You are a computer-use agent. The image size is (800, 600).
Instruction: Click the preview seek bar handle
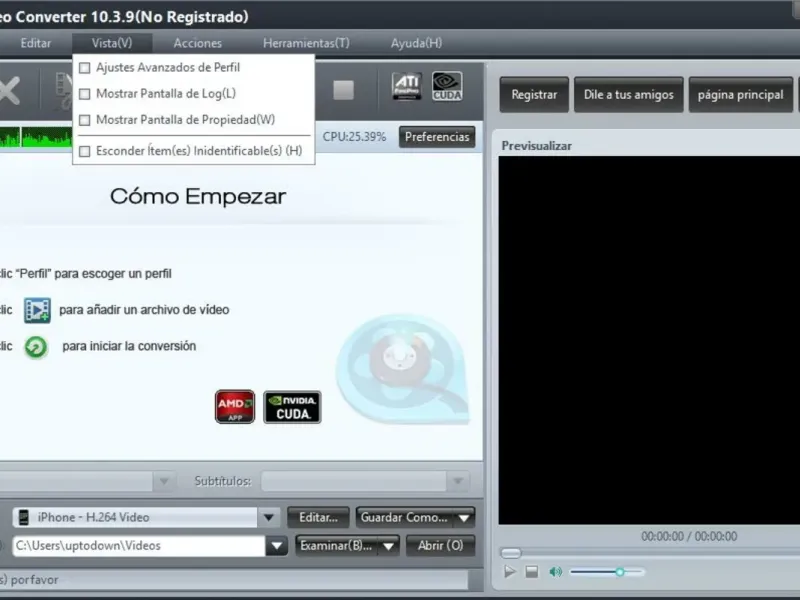(511, 553)
